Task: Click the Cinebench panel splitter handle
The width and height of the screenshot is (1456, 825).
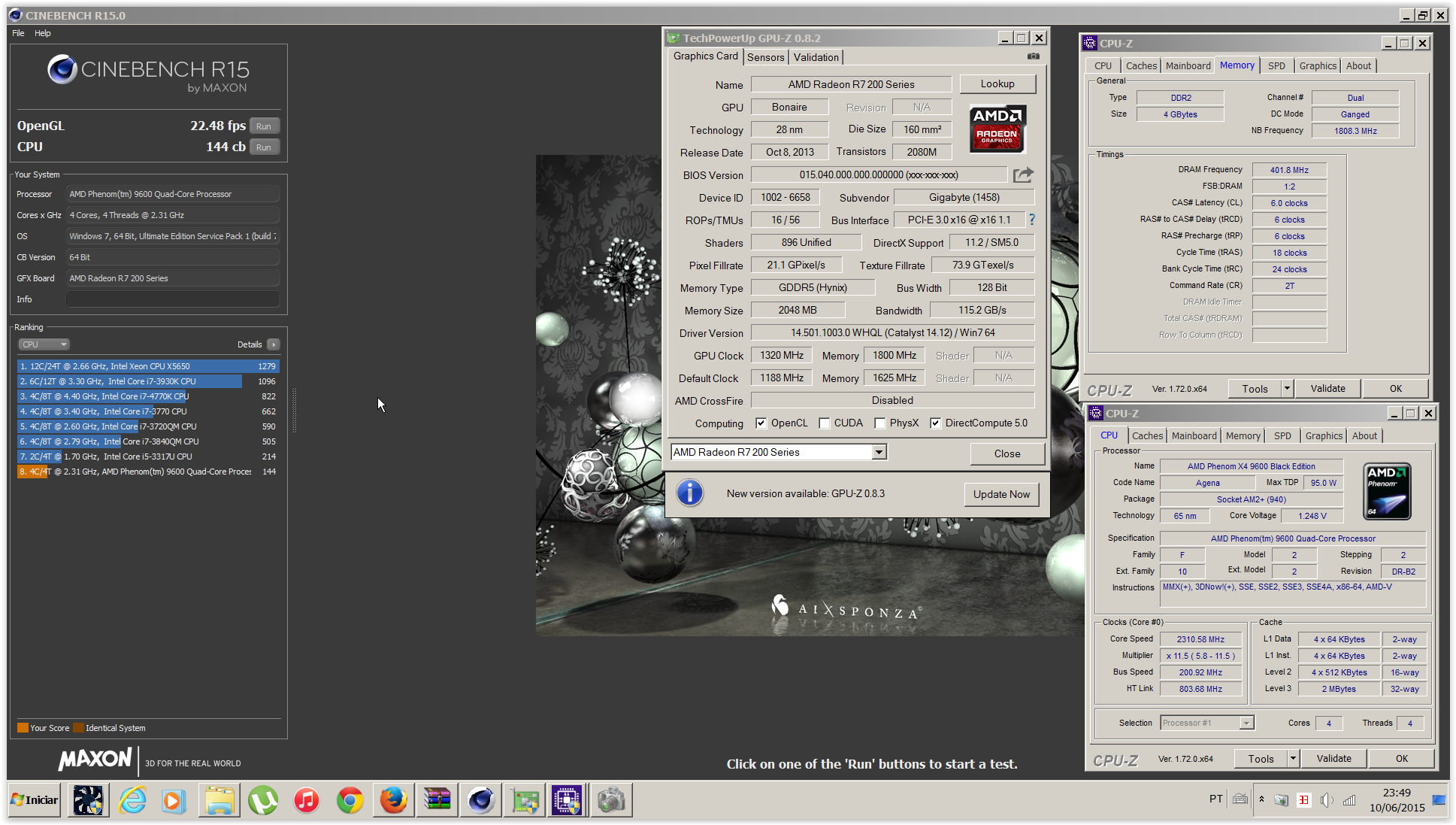Action: 294,411
